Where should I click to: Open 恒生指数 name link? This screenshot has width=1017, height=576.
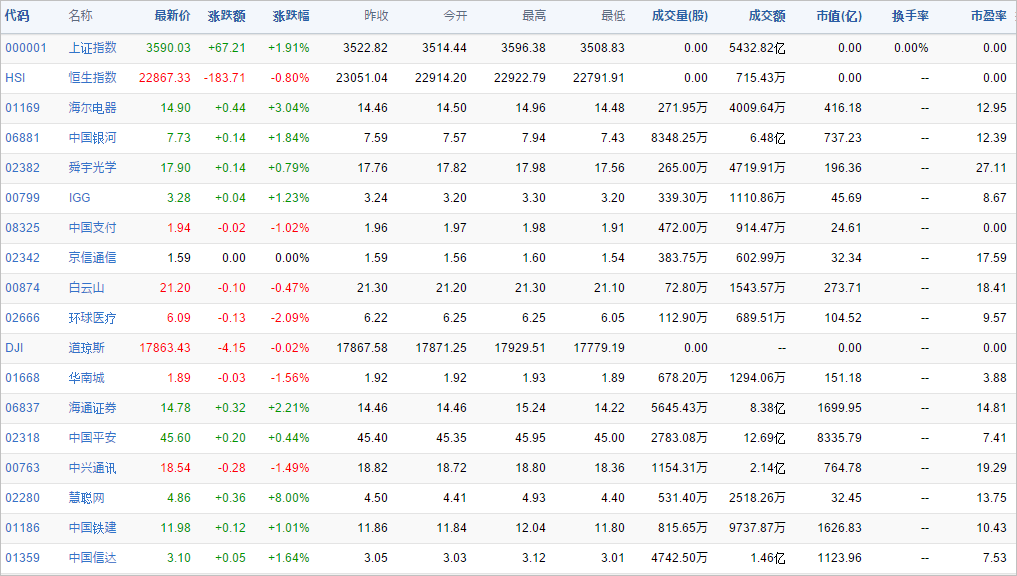(93, 77)
